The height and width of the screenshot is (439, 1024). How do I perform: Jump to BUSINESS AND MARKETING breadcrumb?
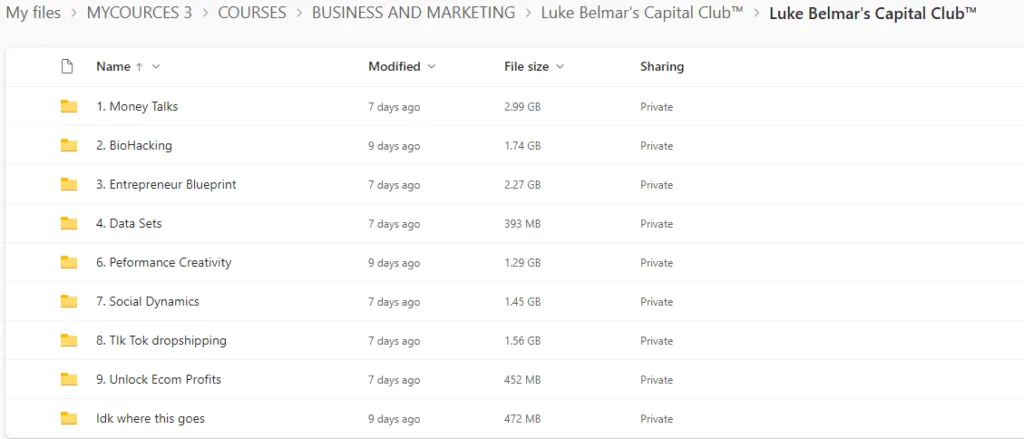413,13
